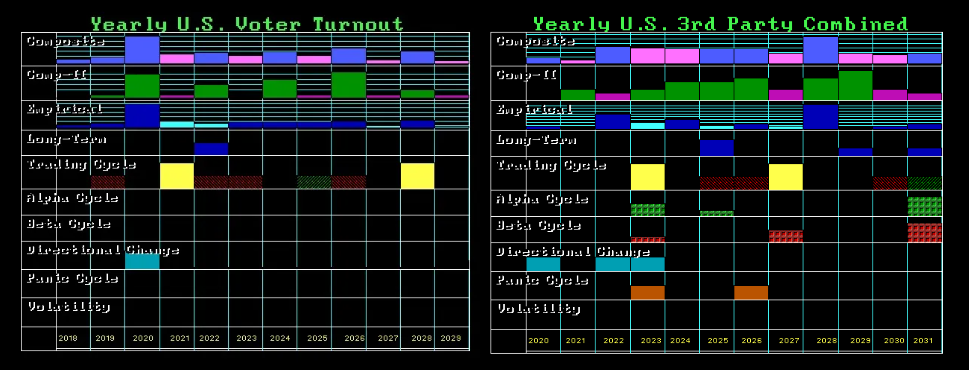The image size is (969, 370).
Task: Click the green 2023 Alpha Cycle block in 3rd Party
Action: point(648,210)
